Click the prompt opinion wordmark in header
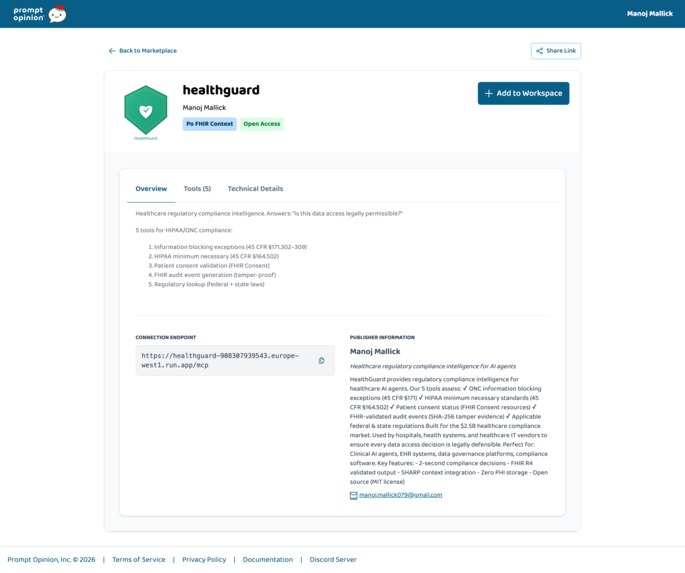 28,14
